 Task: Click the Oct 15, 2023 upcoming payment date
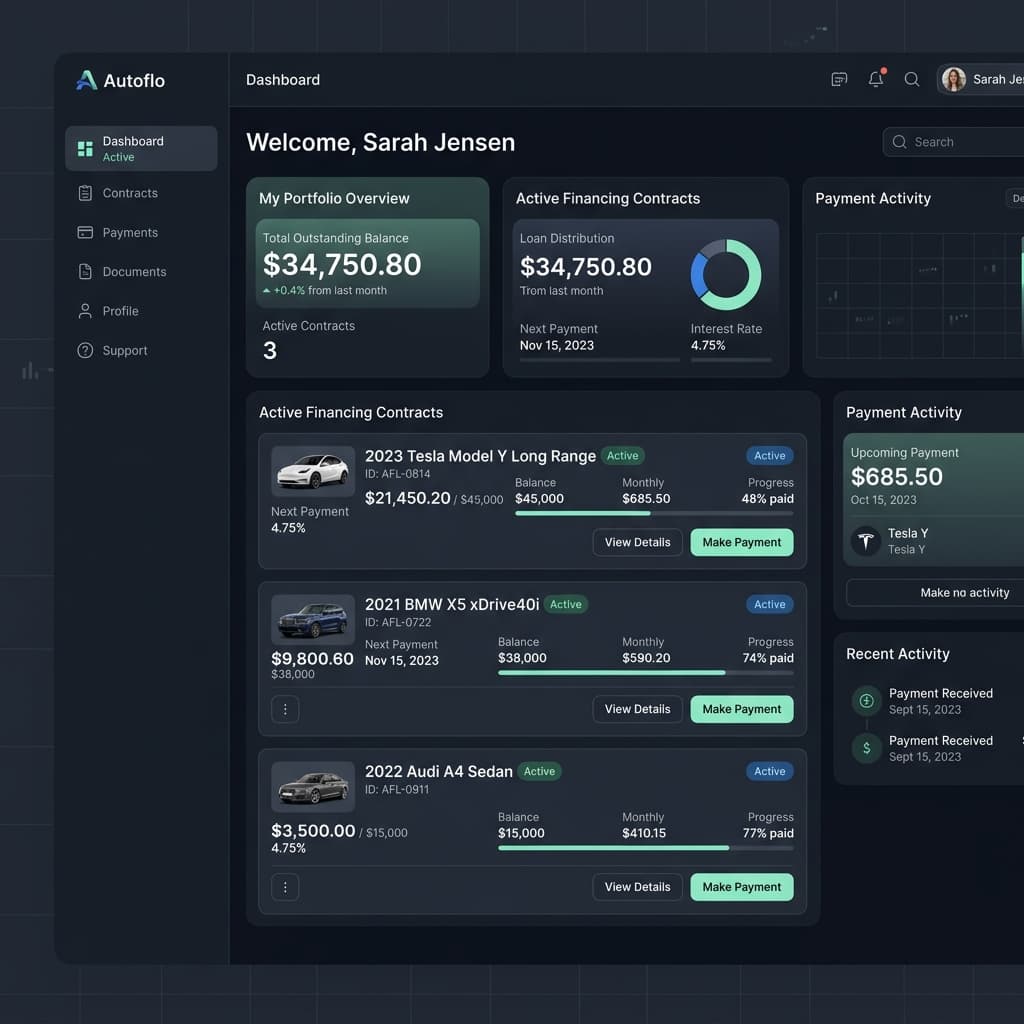tap(883, 500)
